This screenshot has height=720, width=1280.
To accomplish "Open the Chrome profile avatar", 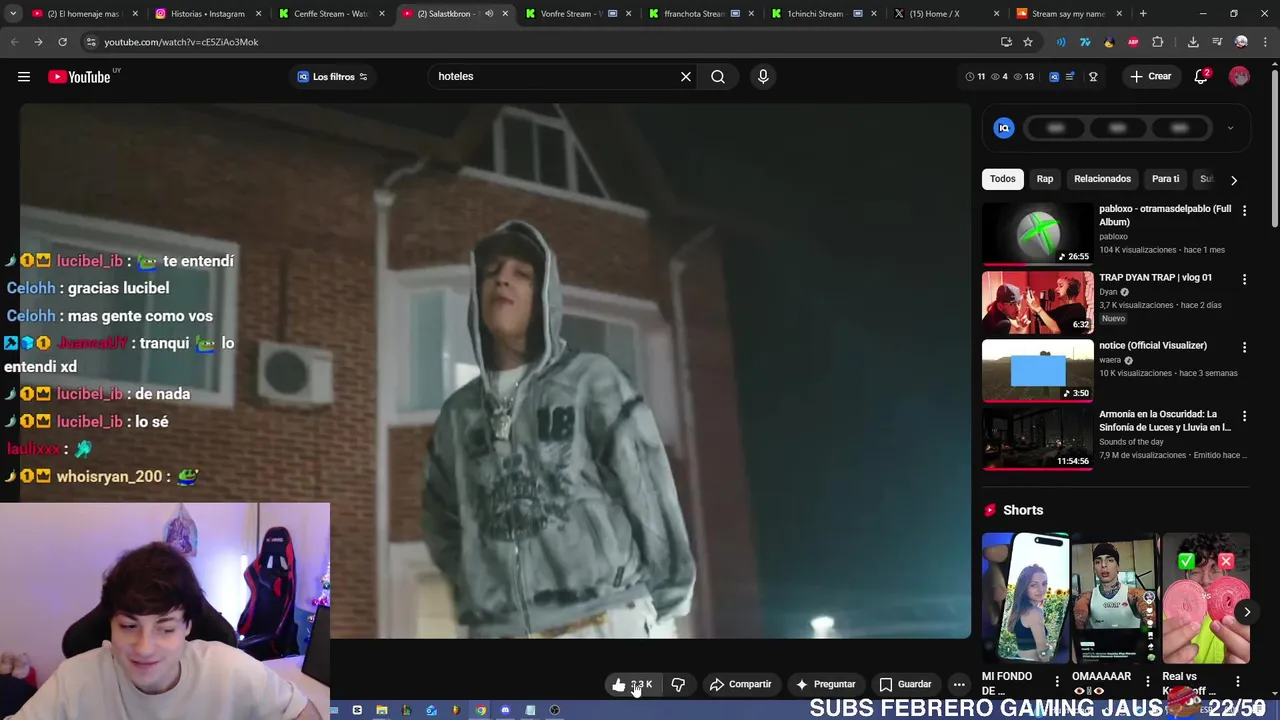I will [x=1241, y=42].
